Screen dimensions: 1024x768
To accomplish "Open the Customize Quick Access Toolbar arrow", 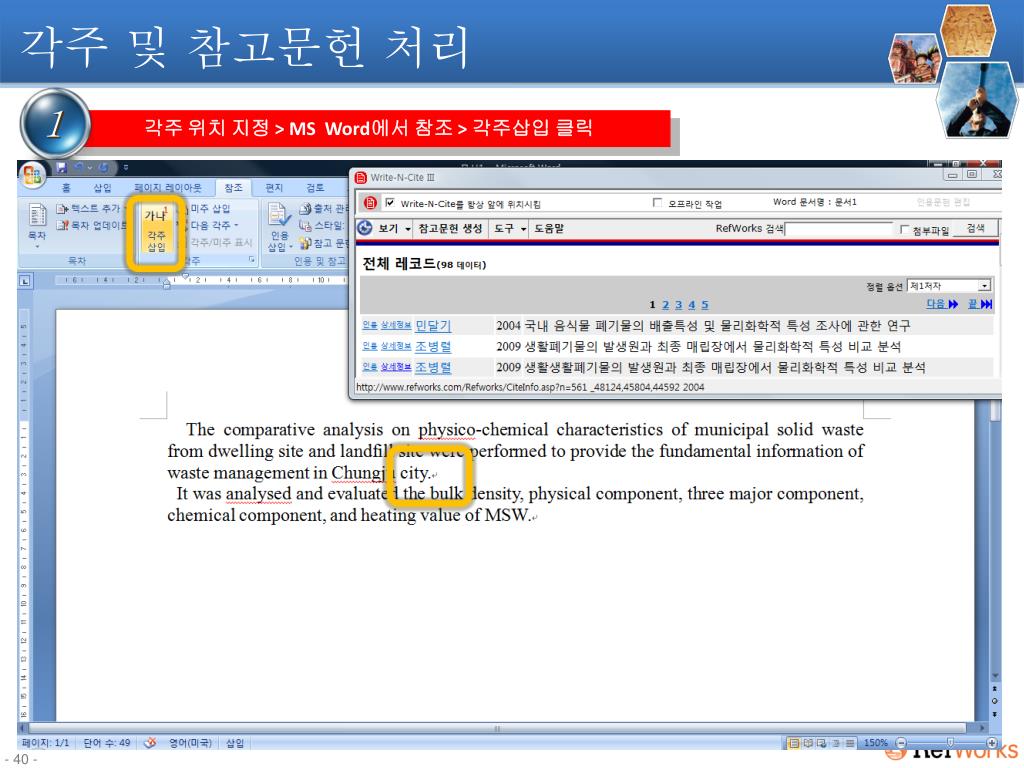I will pos(126,168).
